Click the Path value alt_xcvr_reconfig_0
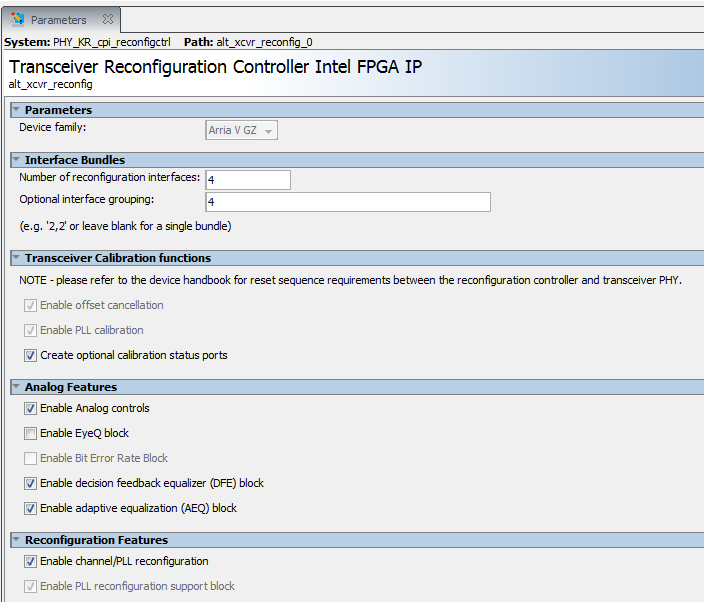 coord(264,42)
